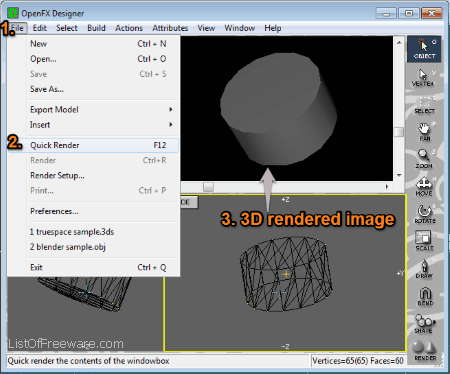This screenshot has width=450, height=374.
Task: Expand the Export Model submenu
Action: [x=101, y=109]
